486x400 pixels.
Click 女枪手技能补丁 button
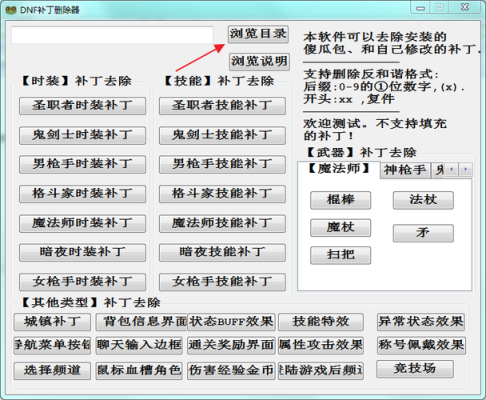[222, 282]
